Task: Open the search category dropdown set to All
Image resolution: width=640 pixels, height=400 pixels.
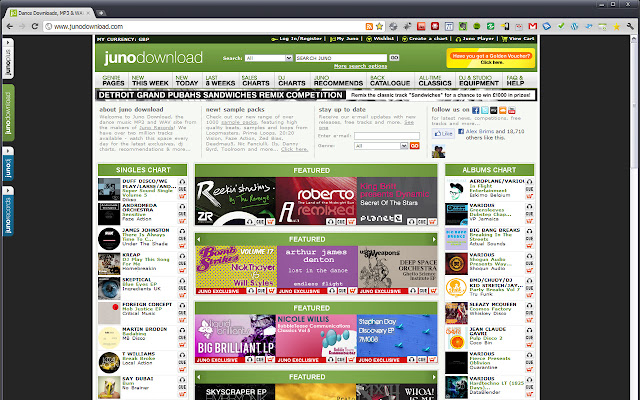Action: pos(269,58)
